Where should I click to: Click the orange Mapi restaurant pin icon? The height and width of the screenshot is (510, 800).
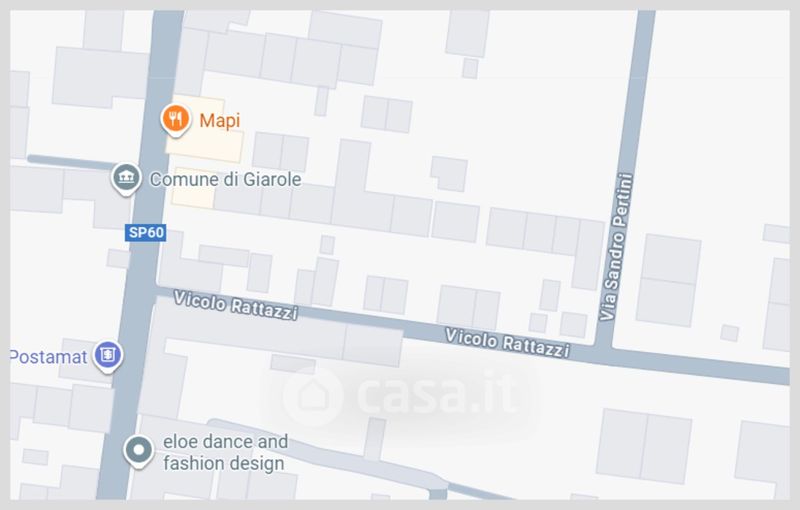[x=176, y=120]
